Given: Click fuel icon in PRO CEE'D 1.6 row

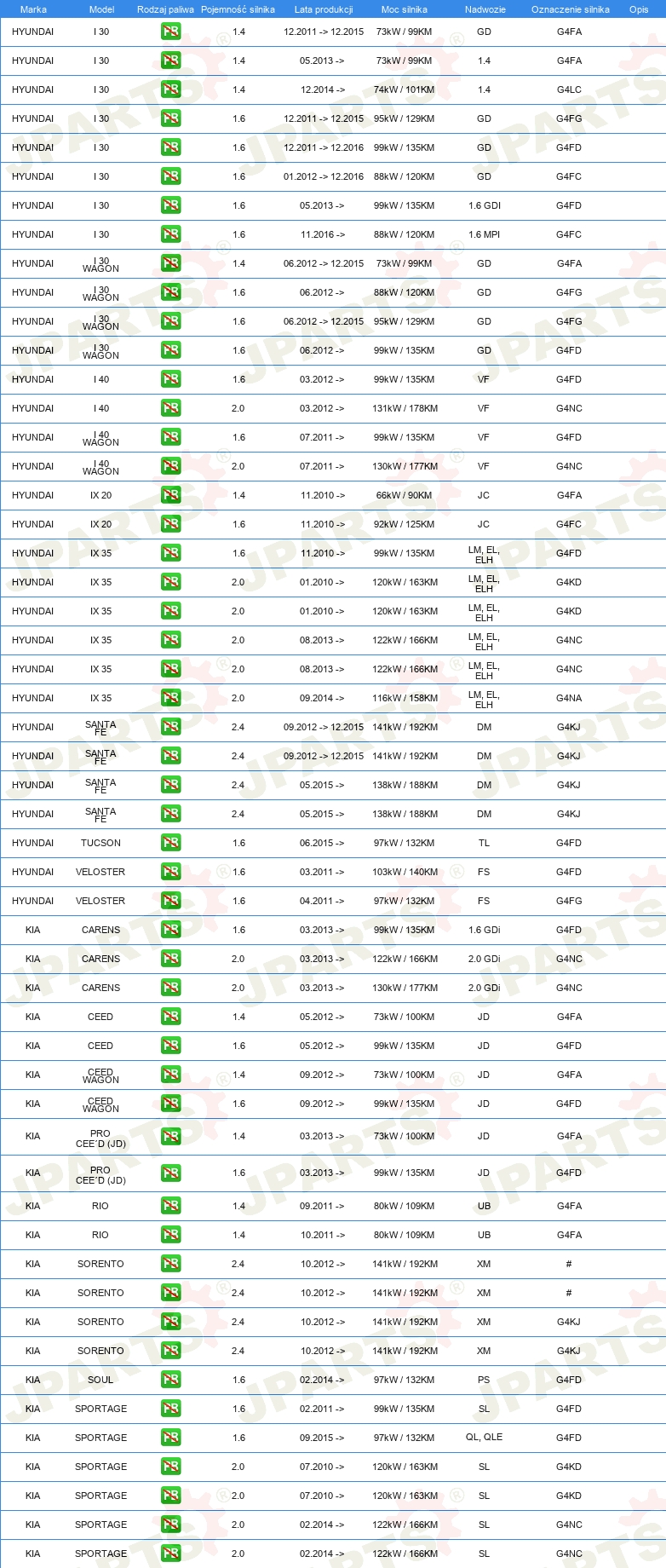Looking at the screenshot, I should (170, 1173).
